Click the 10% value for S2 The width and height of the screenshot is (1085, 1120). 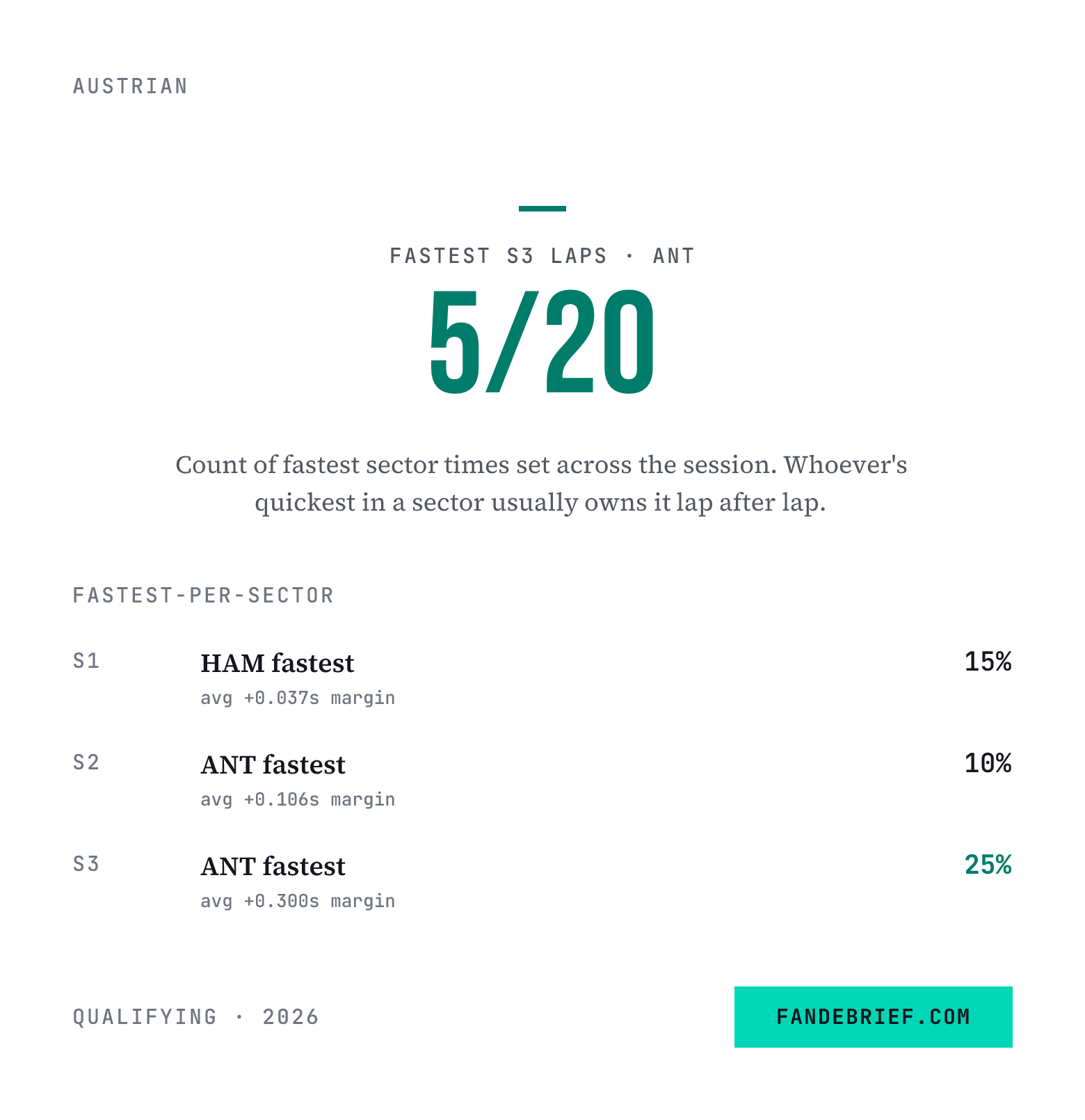(x=988, y=763)
